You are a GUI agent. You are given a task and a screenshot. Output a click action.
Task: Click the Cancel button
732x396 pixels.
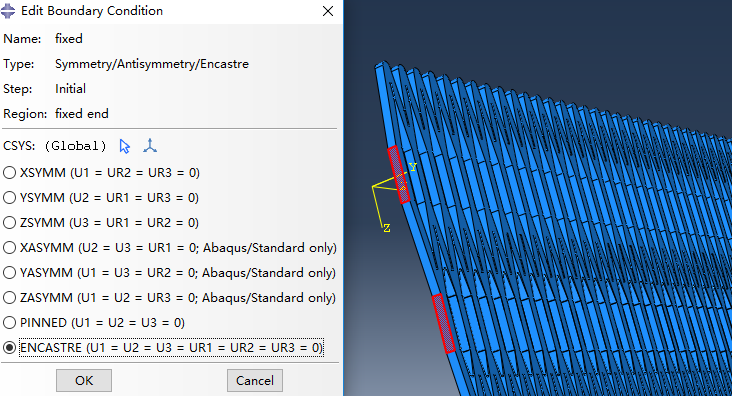(x=255, y=381)
